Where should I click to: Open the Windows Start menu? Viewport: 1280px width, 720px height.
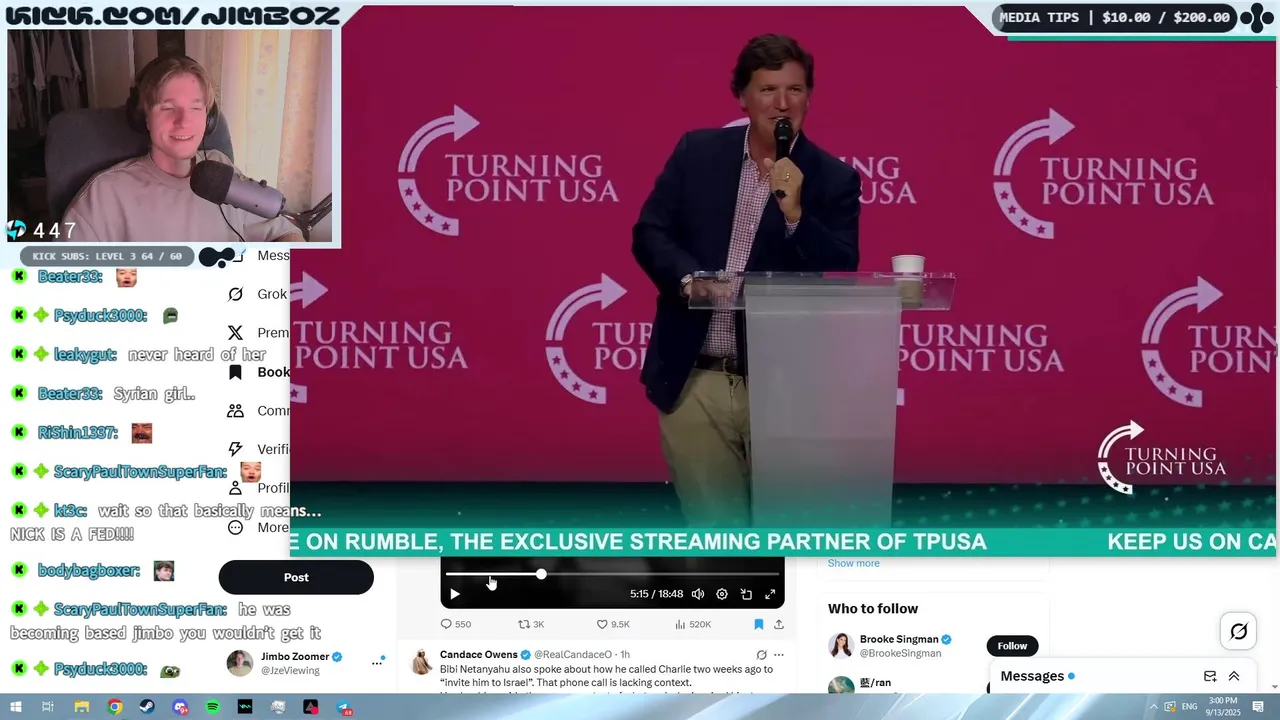pos(16,707)
